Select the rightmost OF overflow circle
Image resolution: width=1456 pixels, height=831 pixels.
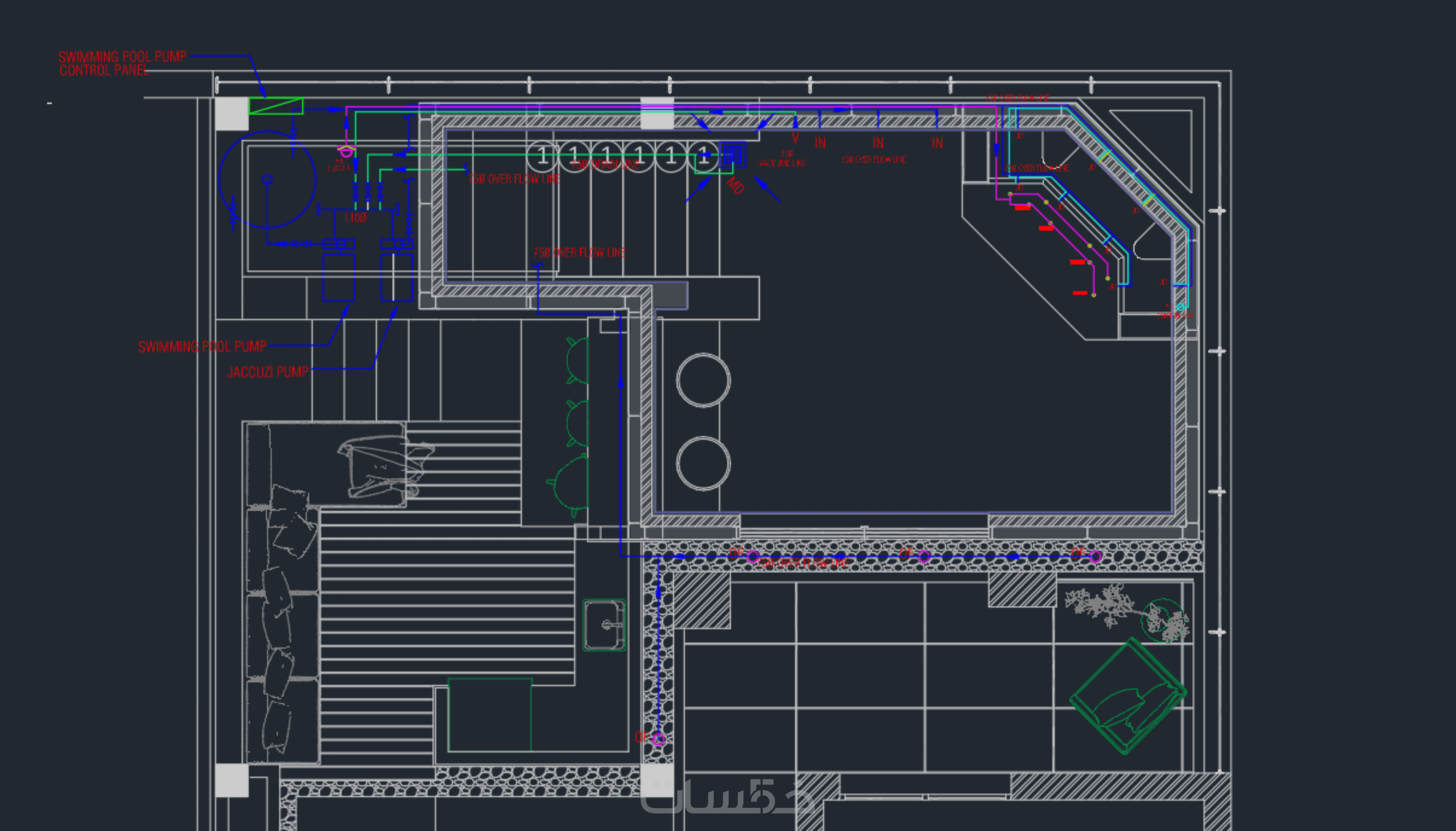(1095, 556)
